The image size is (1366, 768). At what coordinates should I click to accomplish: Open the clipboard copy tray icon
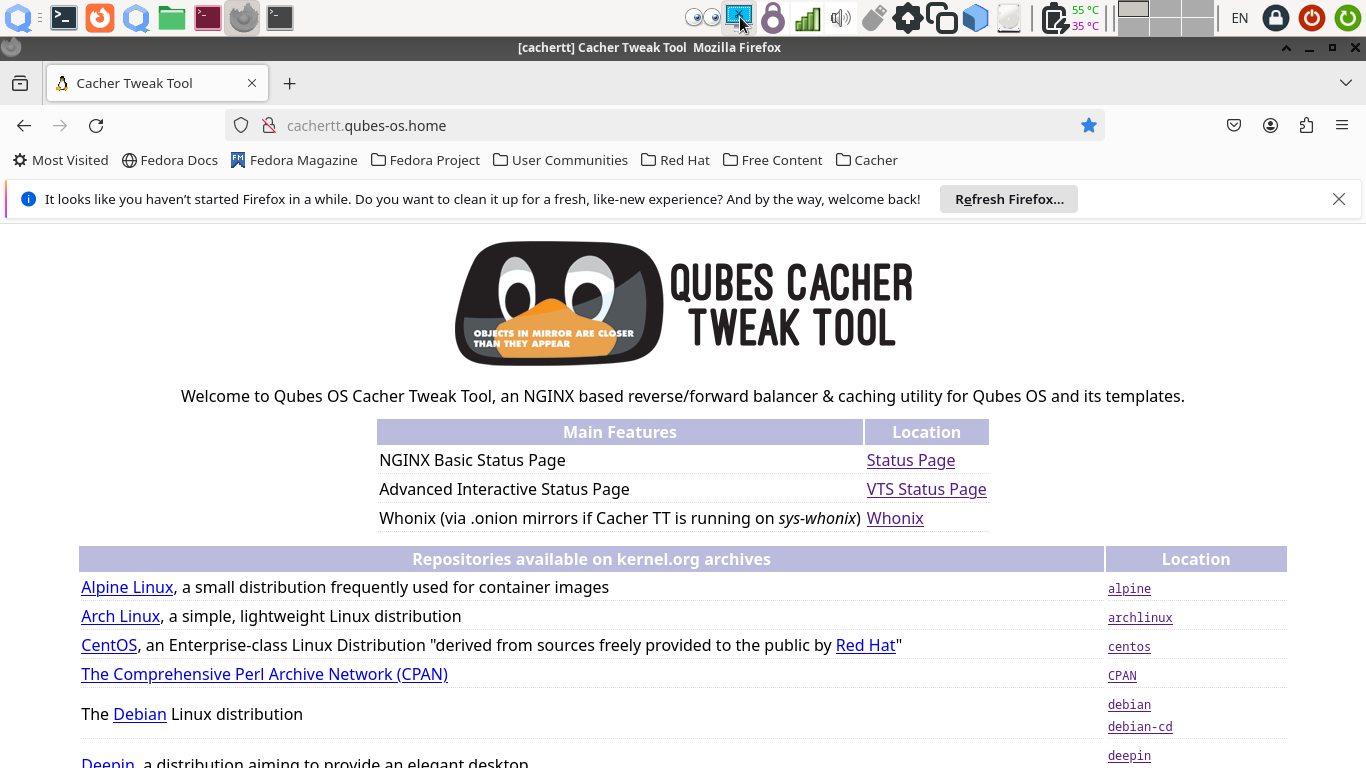pos(942,17)
